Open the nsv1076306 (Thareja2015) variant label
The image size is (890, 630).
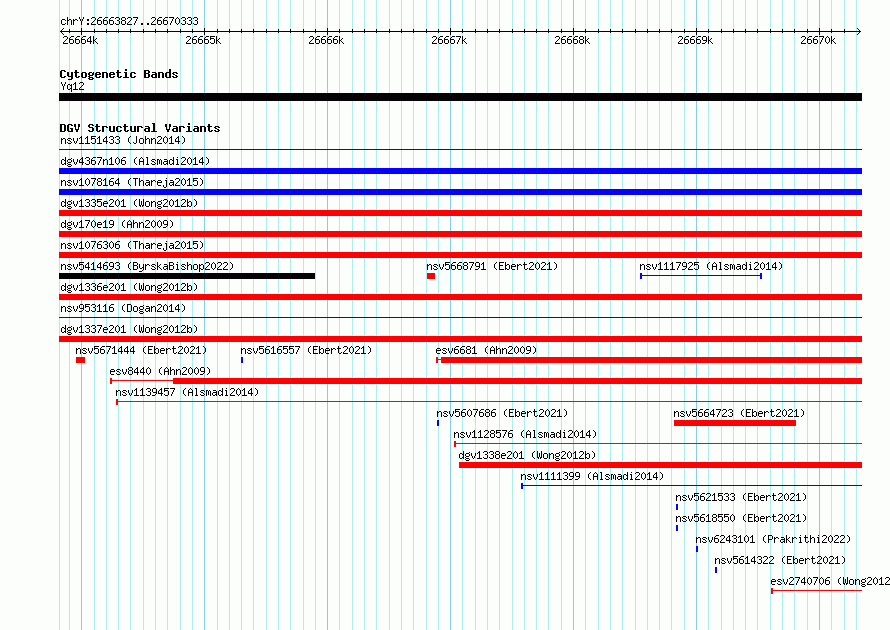(132, 245)
